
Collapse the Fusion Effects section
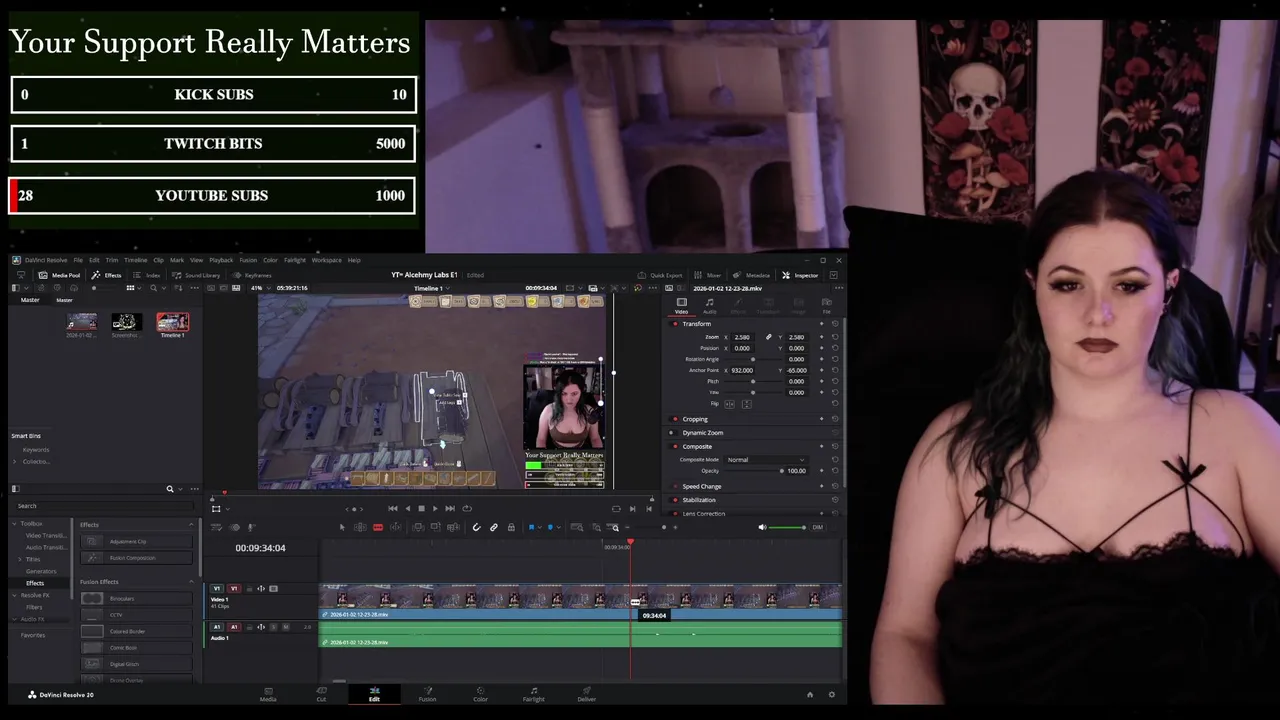click(x=191, y=582)
